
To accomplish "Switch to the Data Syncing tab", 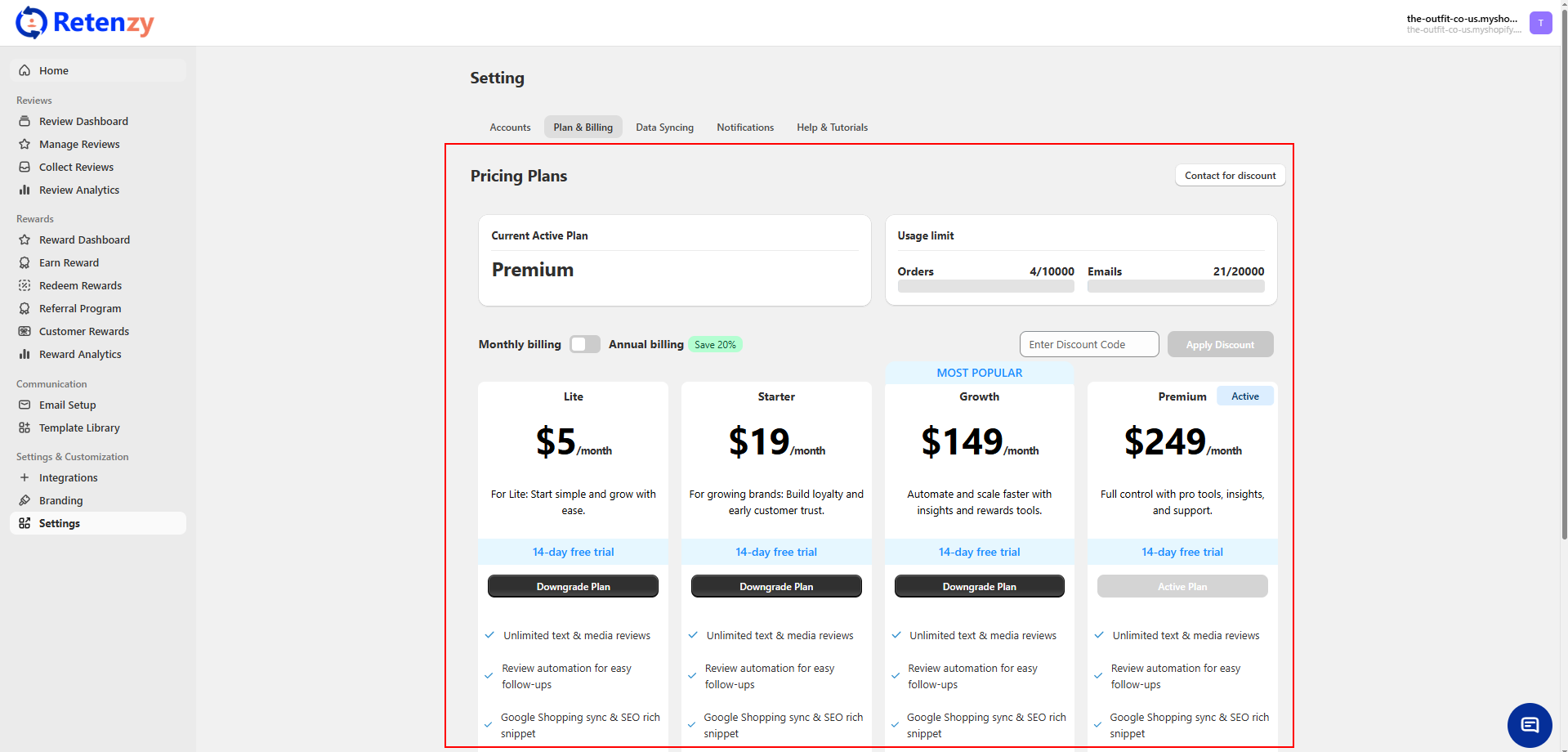I will (664, 128).
